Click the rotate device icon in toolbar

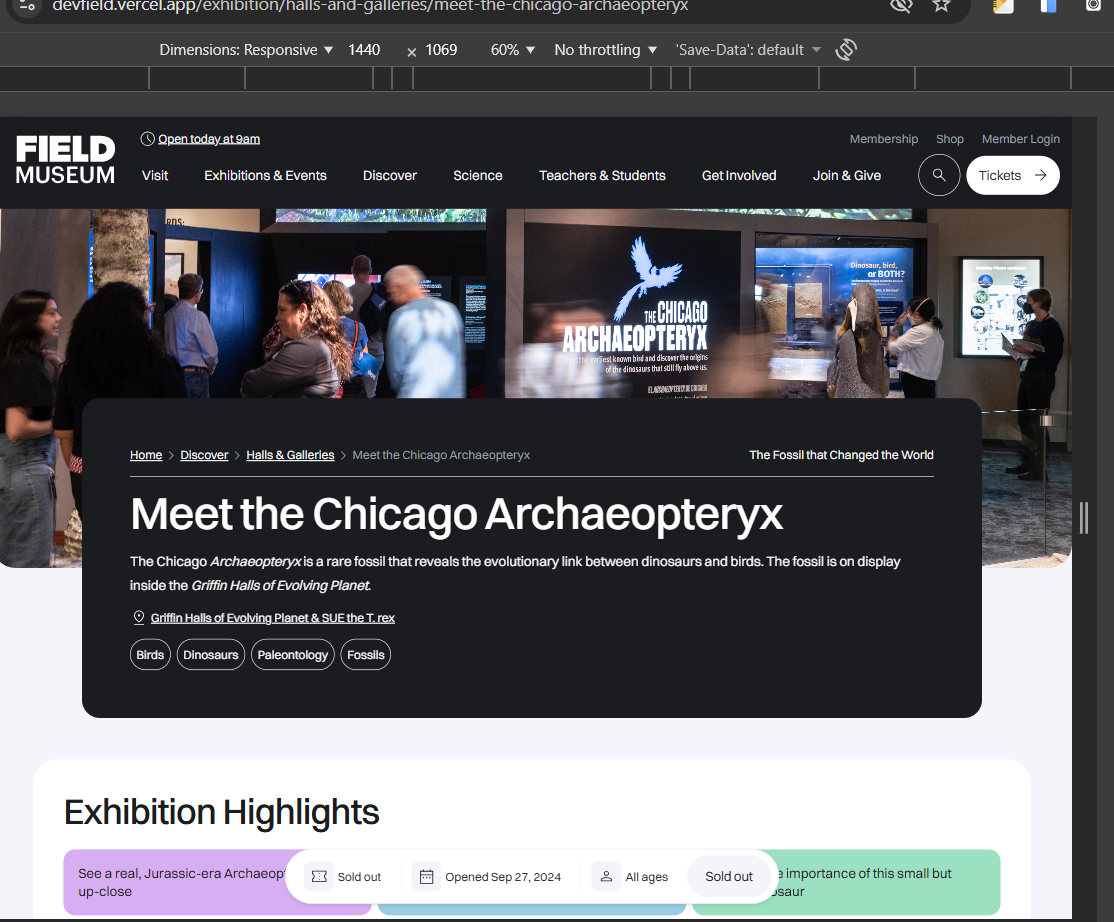coord(845,50)
